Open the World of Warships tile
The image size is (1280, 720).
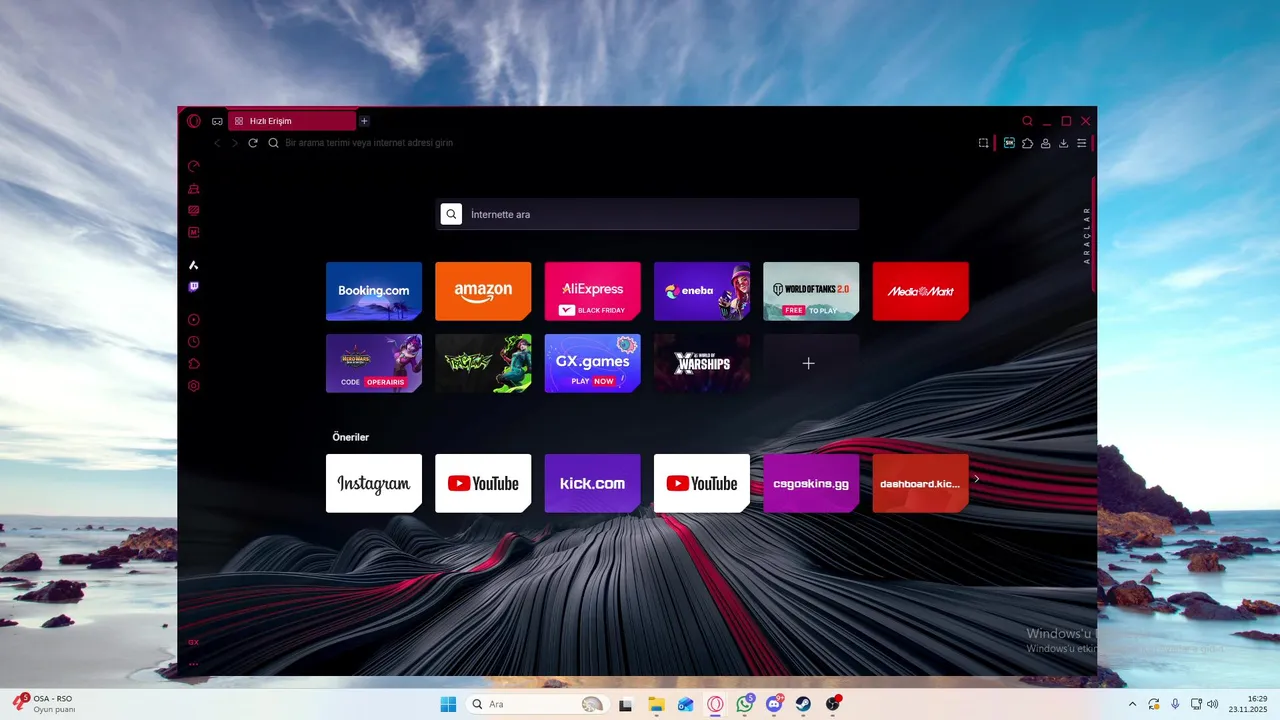(x=702, y=363)
